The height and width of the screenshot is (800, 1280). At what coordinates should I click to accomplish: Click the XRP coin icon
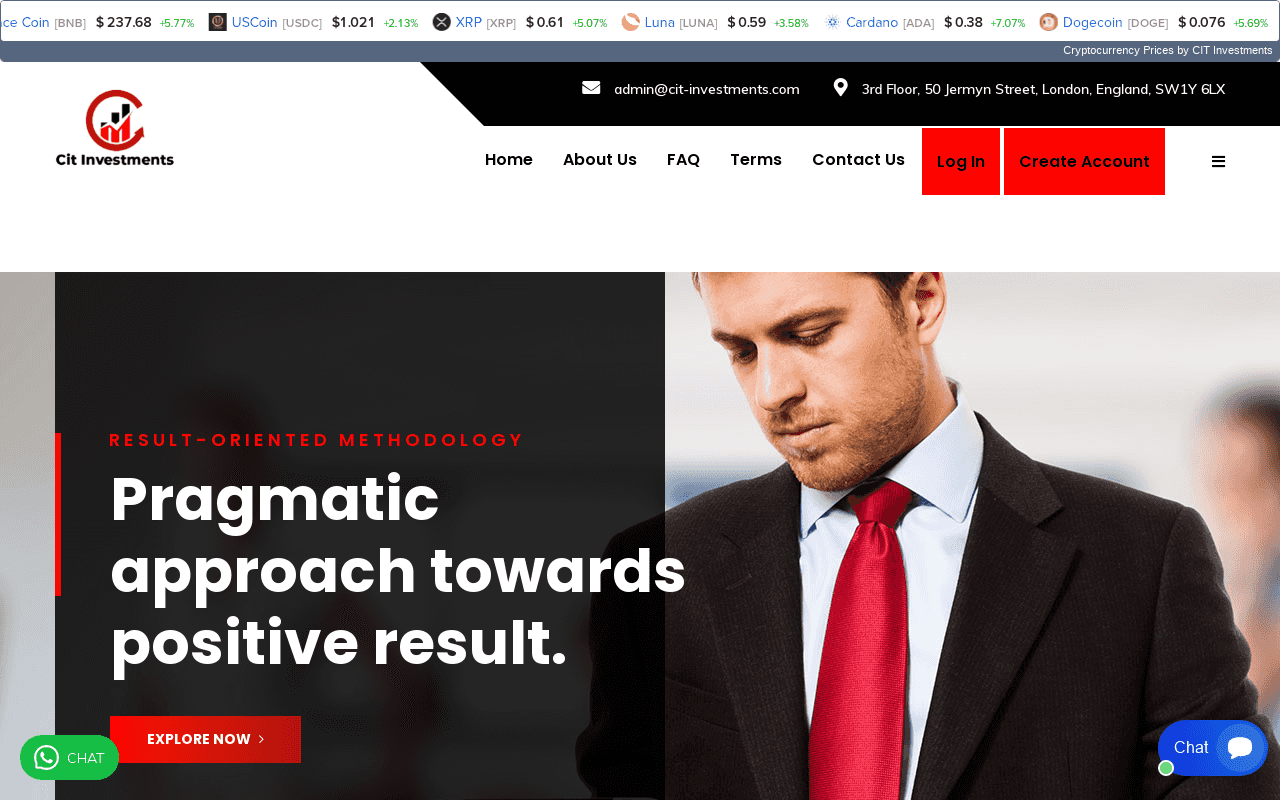(442, 22)
